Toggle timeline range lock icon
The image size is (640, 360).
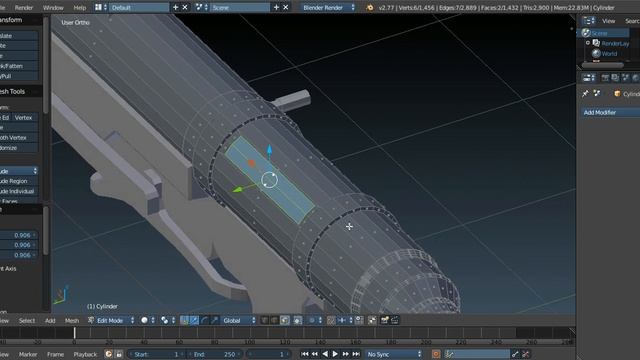[119, 354]
